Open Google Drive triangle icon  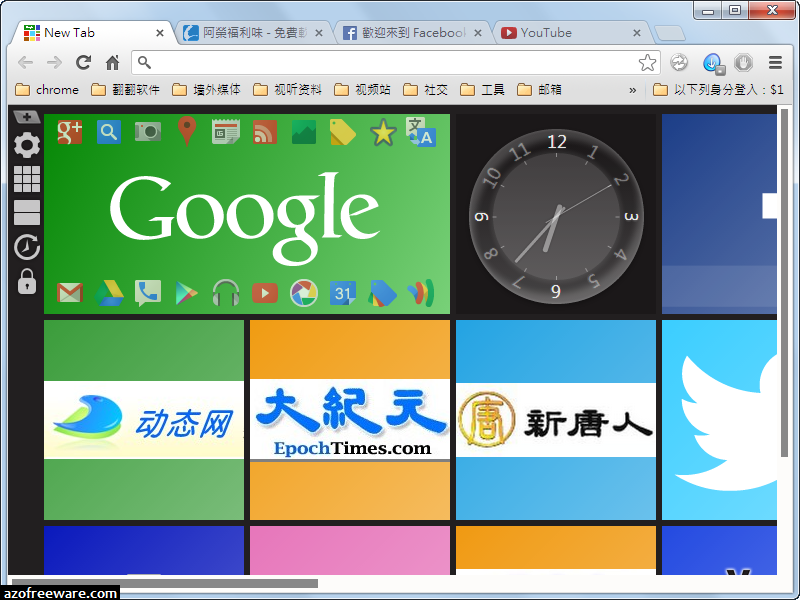click(109, 293)
